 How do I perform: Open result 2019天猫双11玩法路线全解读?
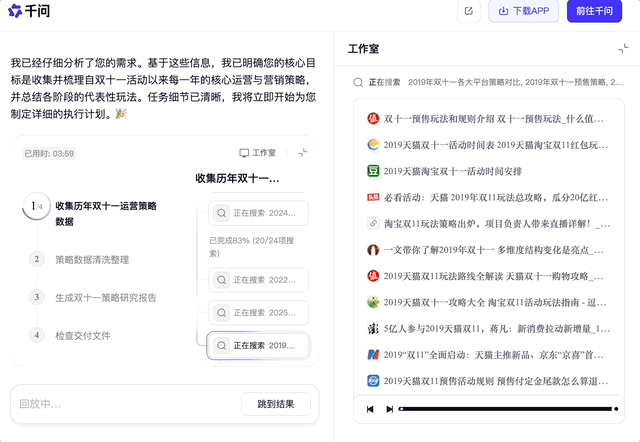[494, 276]
